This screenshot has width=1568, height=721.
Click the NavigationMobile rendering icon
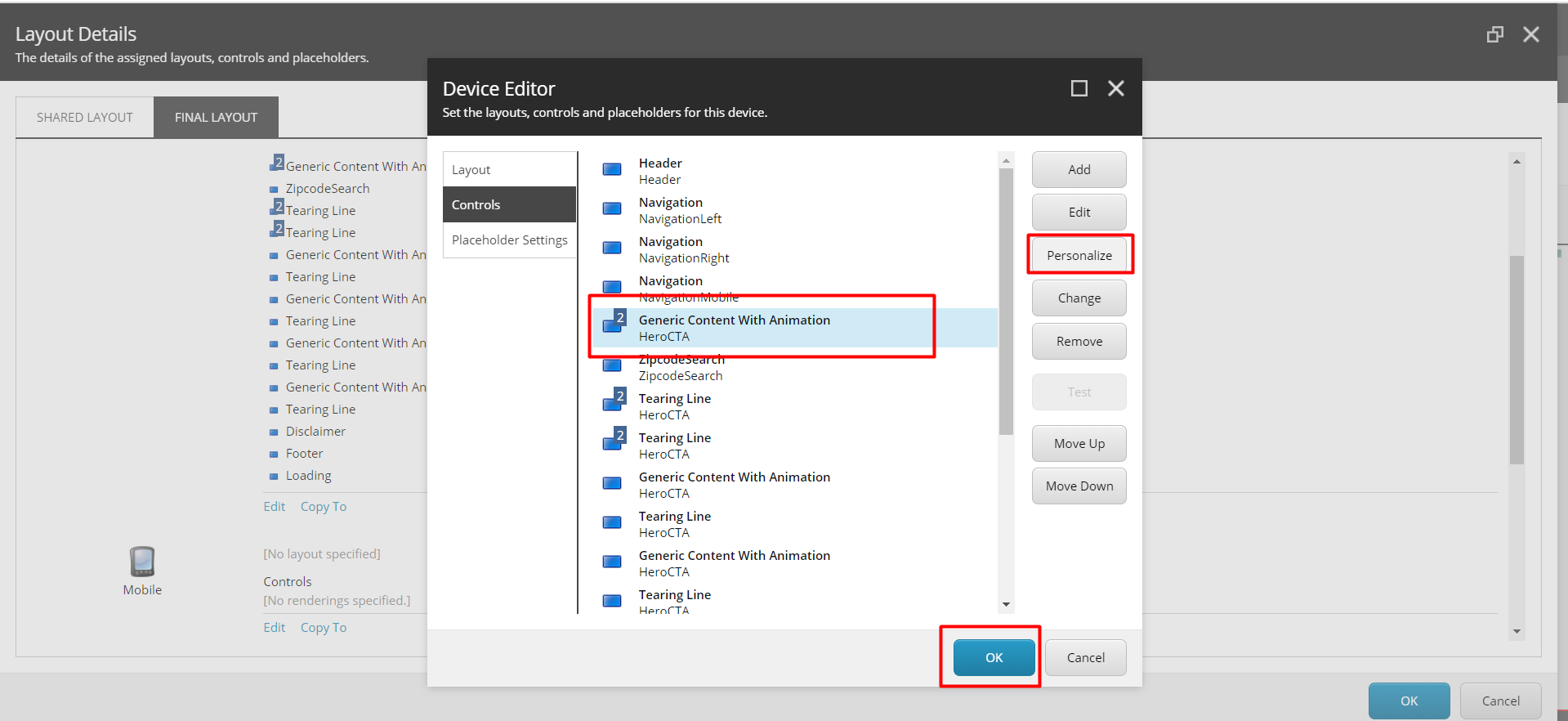coord(612,287)
